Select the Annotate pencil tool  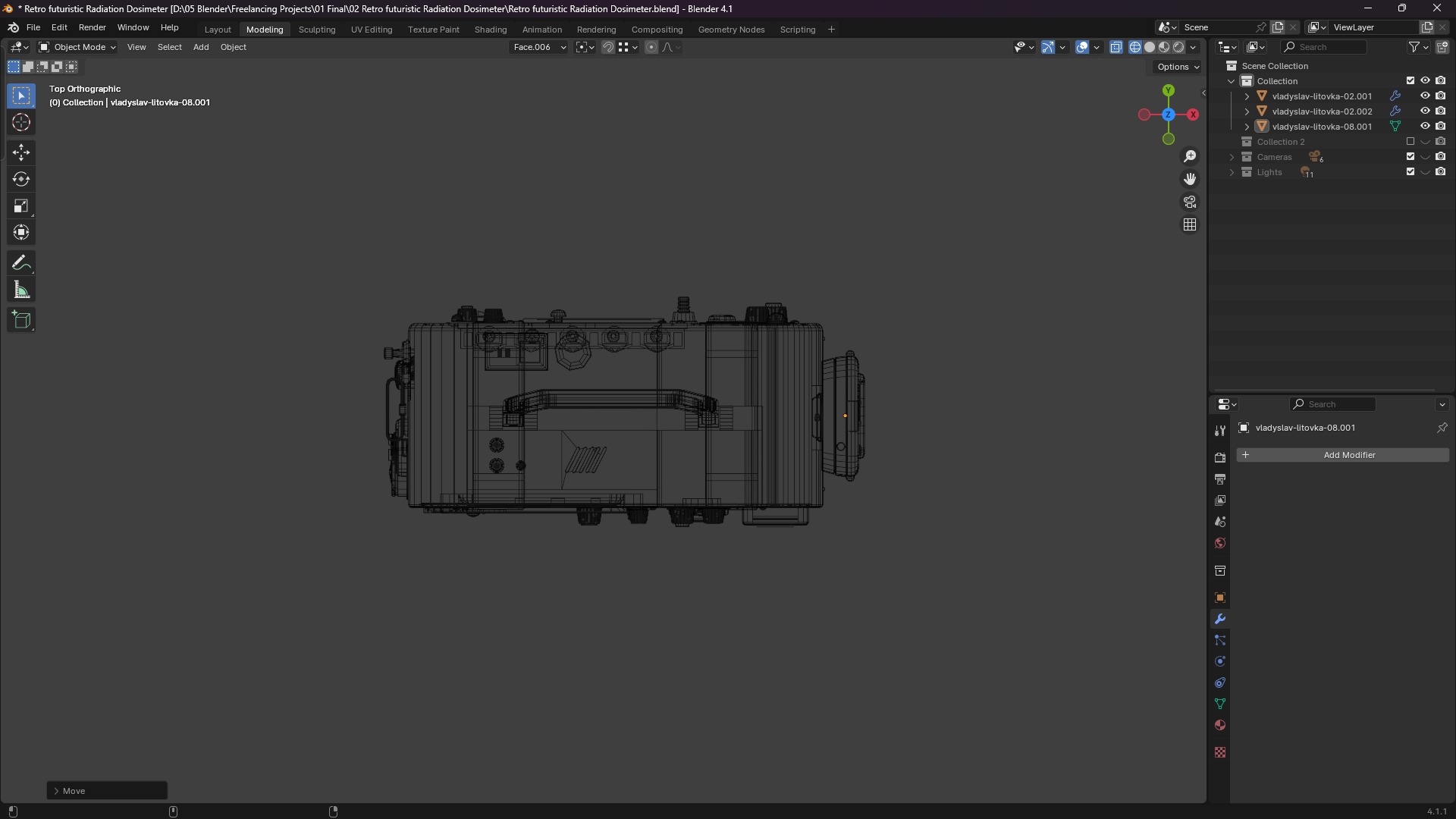click(x=21, y=263)
